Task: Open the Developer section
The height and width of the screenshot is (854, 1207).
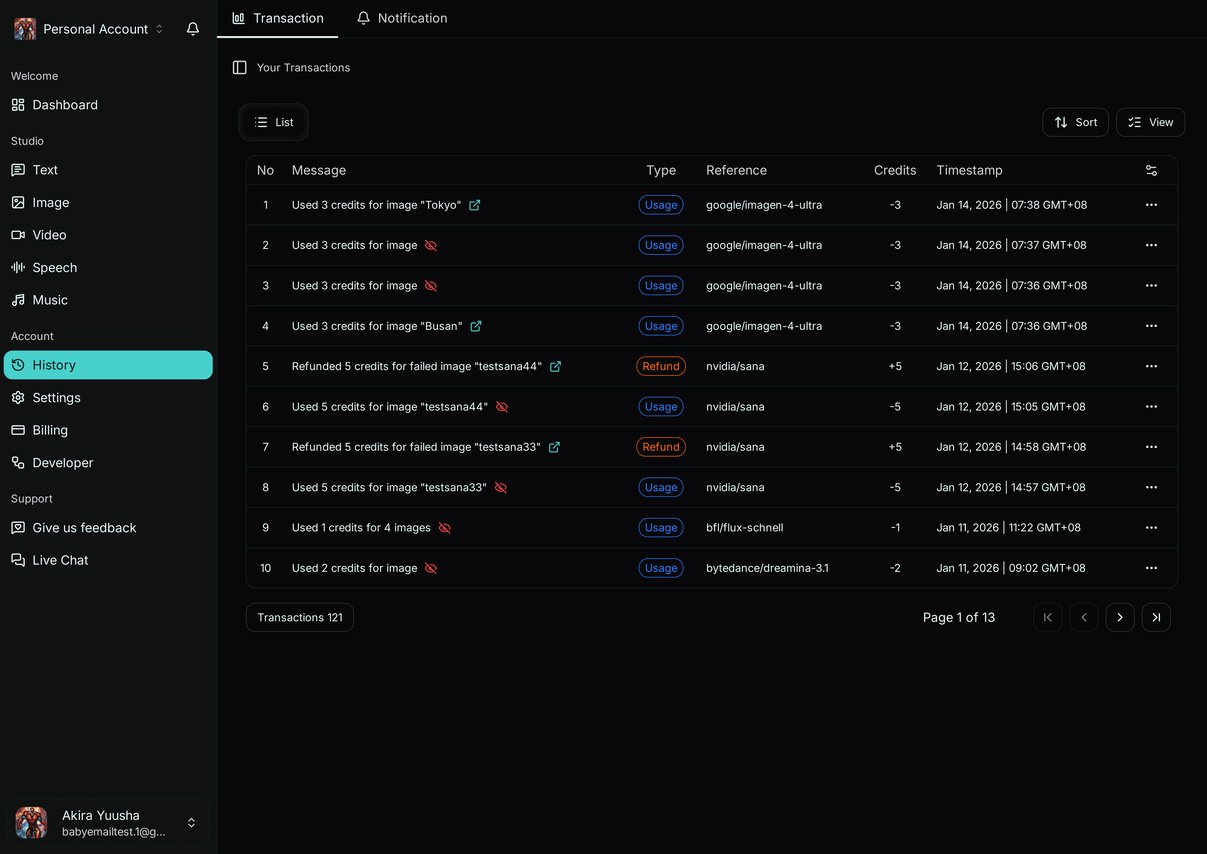Action: coord(62,462)
